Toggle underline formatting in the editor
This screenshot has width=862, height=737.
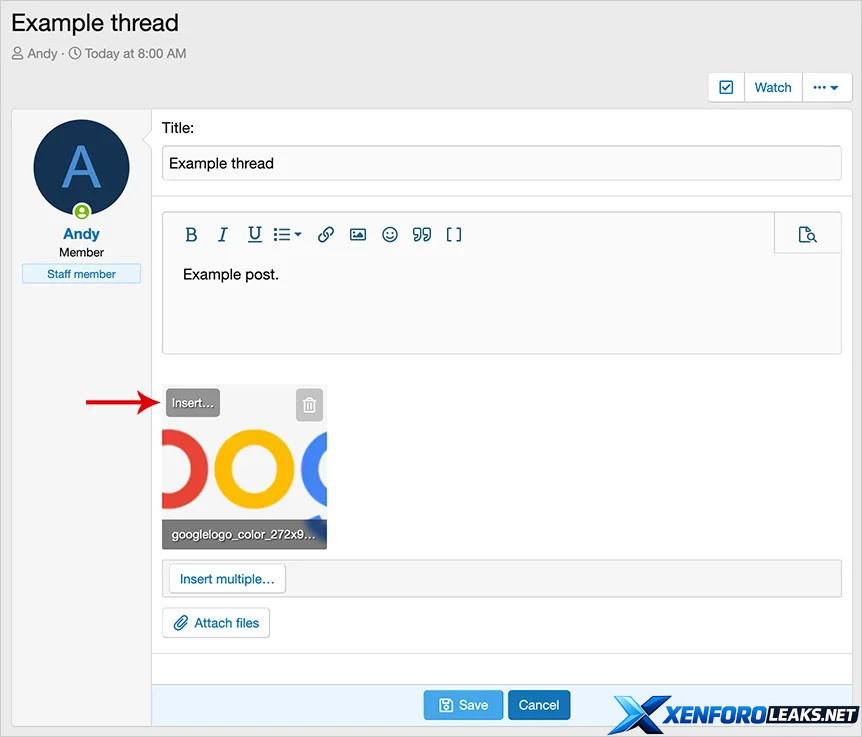point(255,235)
